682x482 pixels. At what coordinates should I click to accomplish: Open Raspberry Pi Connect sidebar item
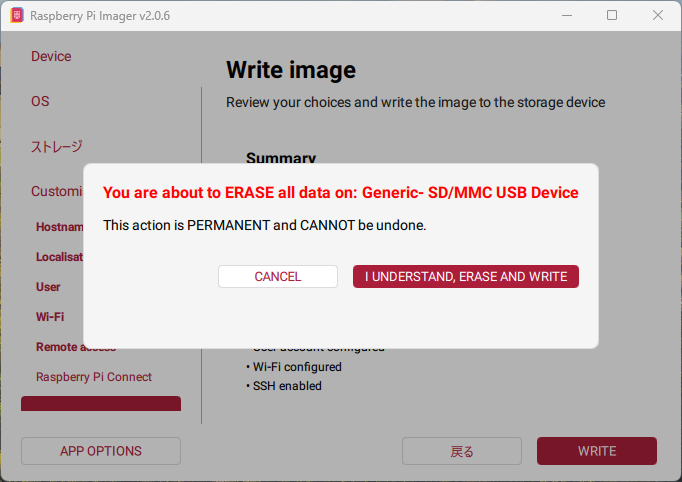tap(94, 377)
